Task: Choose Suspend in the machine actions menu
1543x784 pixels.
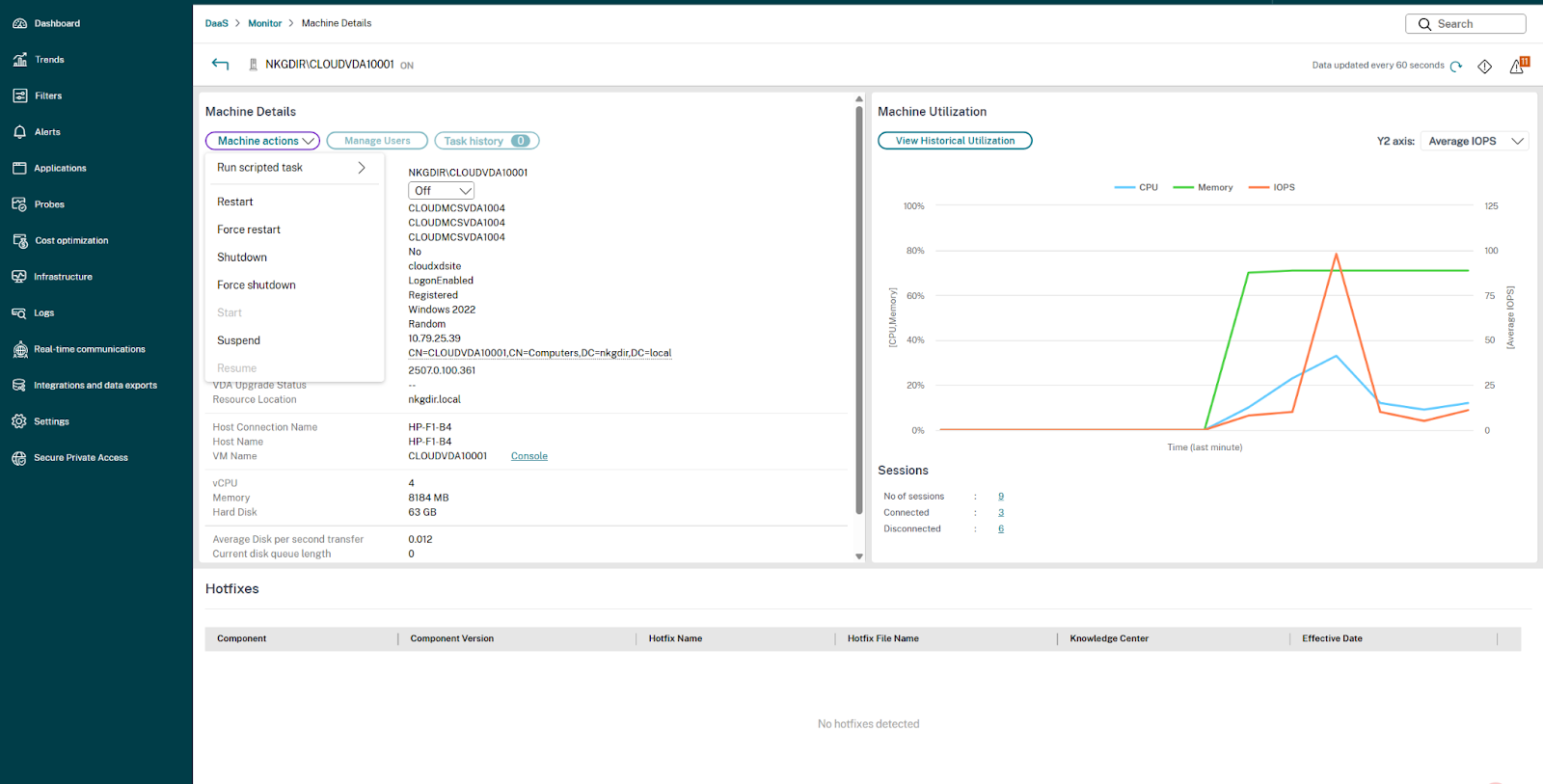Action: tap(238, 340)
